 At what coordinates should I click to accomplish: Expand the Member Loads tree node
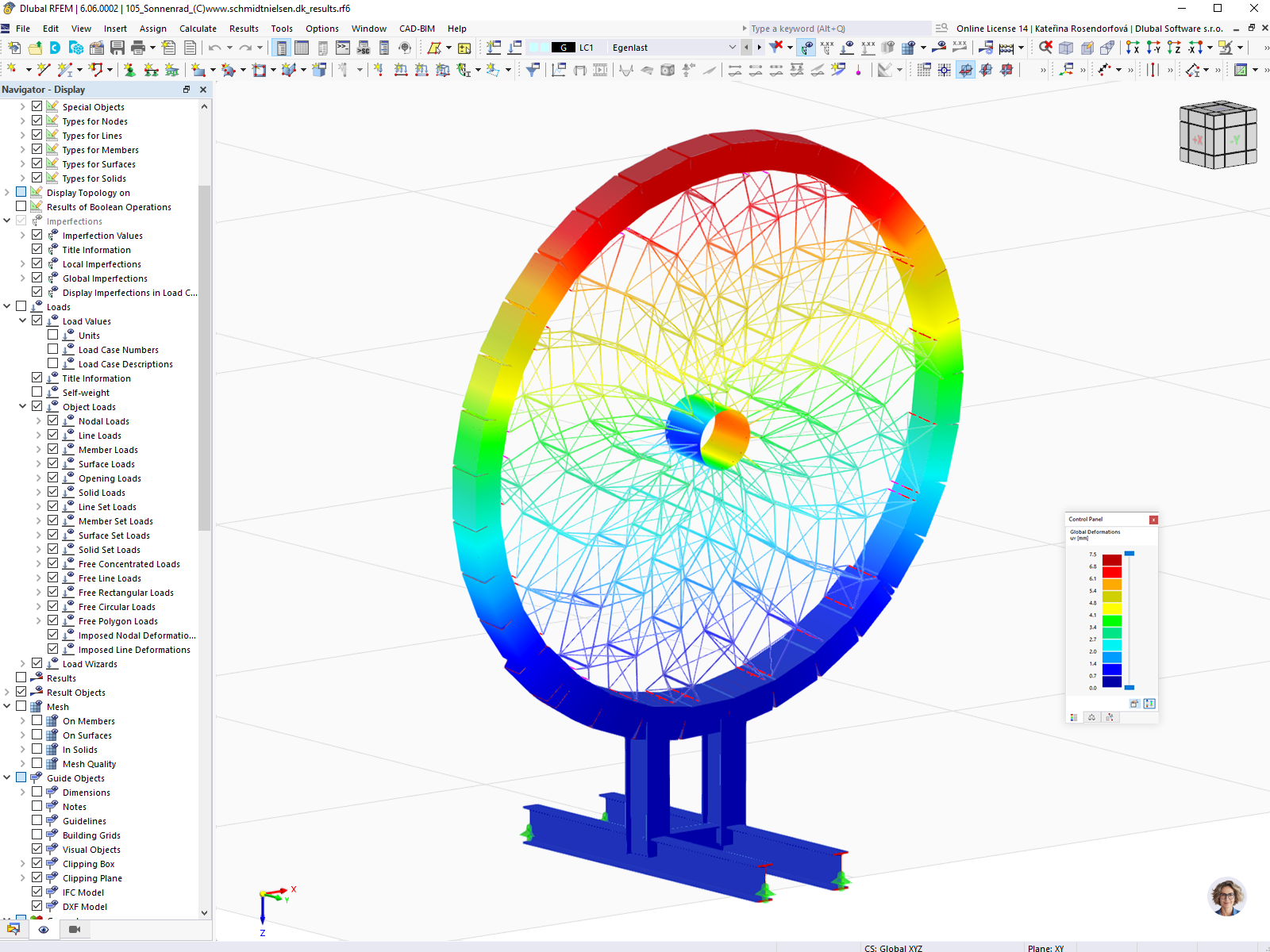point(39,449)
